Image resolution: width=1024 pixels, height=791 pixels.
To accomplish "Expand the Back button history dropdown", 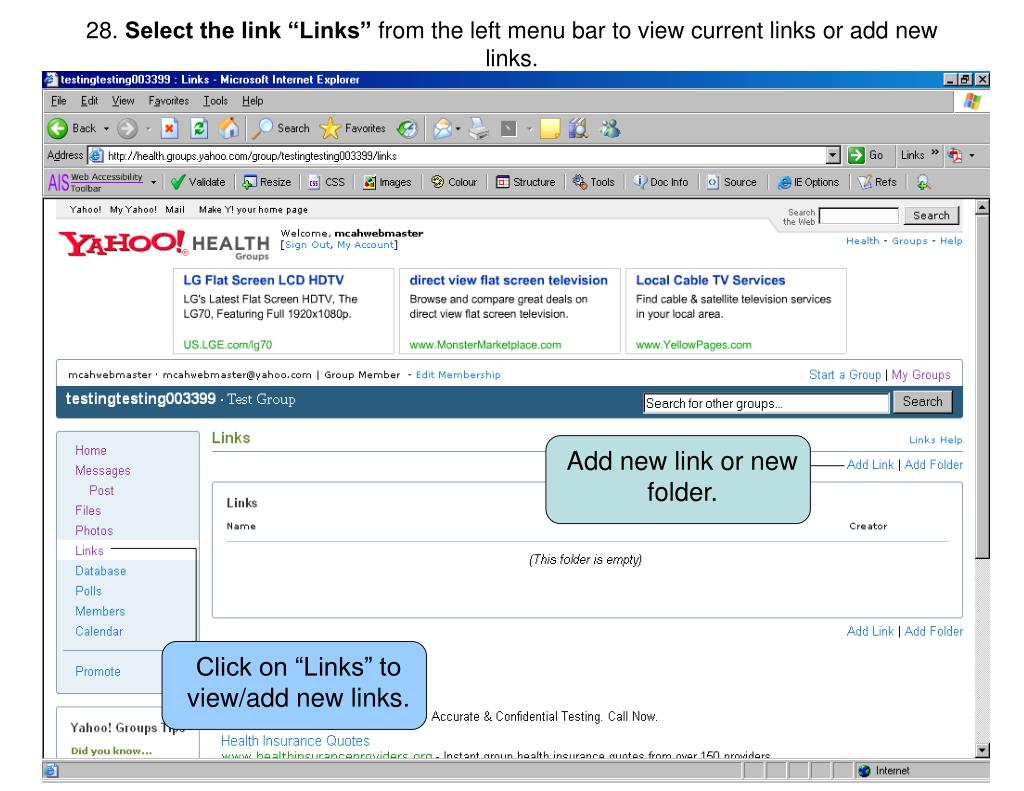I will click(106, 129).
